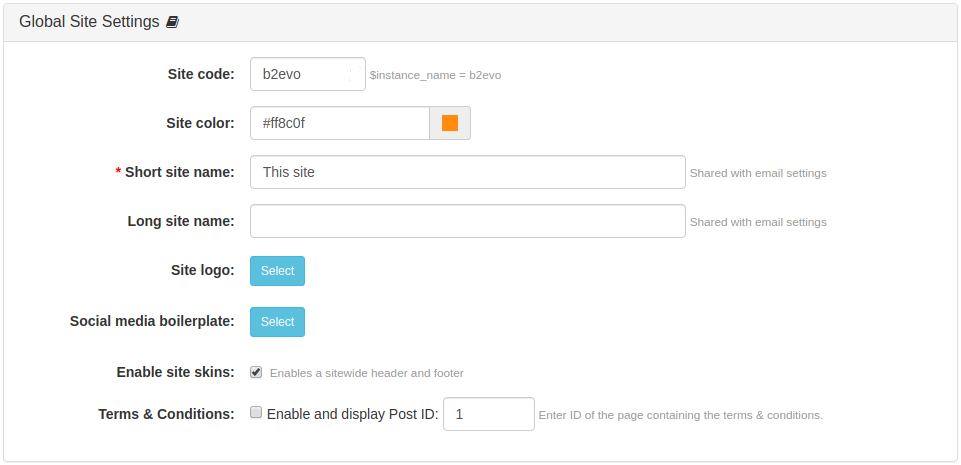The height and width of the screenshot is (465, 961).
Task: Click the "$instance_name = b2evo" note
Action: click(435, 75)
